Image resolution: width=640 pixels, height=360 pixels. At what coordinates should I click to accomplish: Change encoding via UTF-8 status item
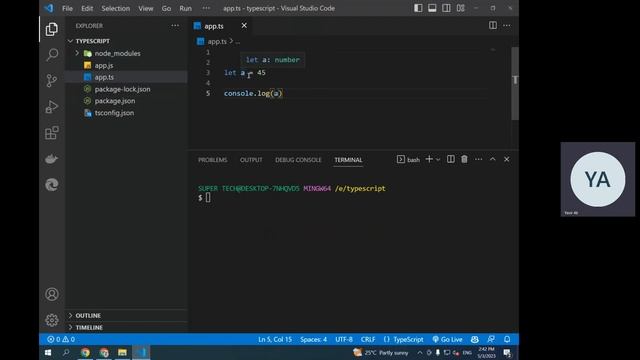[x=344, y=339]
